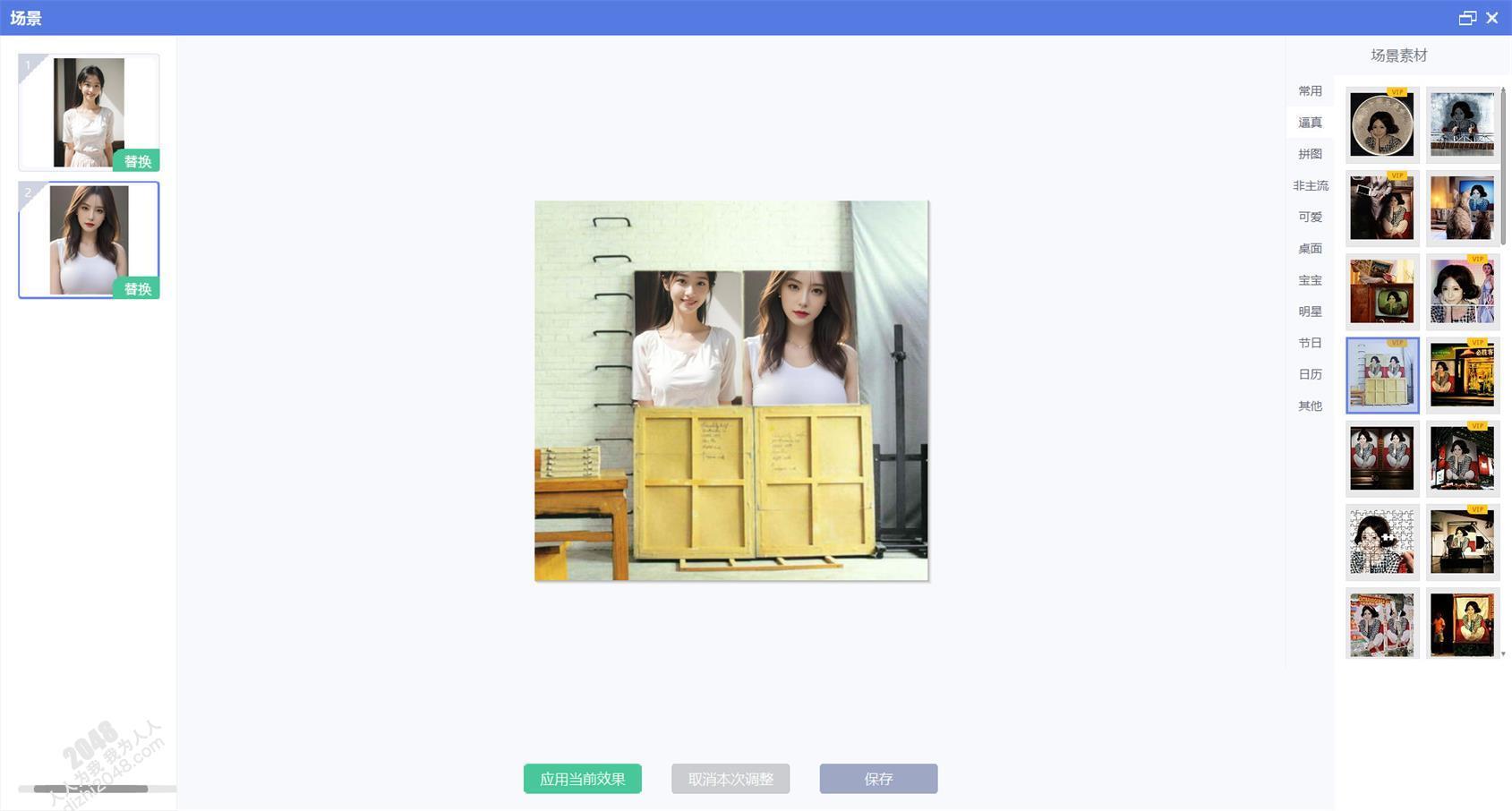Click the 应用当前效果 button
1512x811 pixels.
582,779
